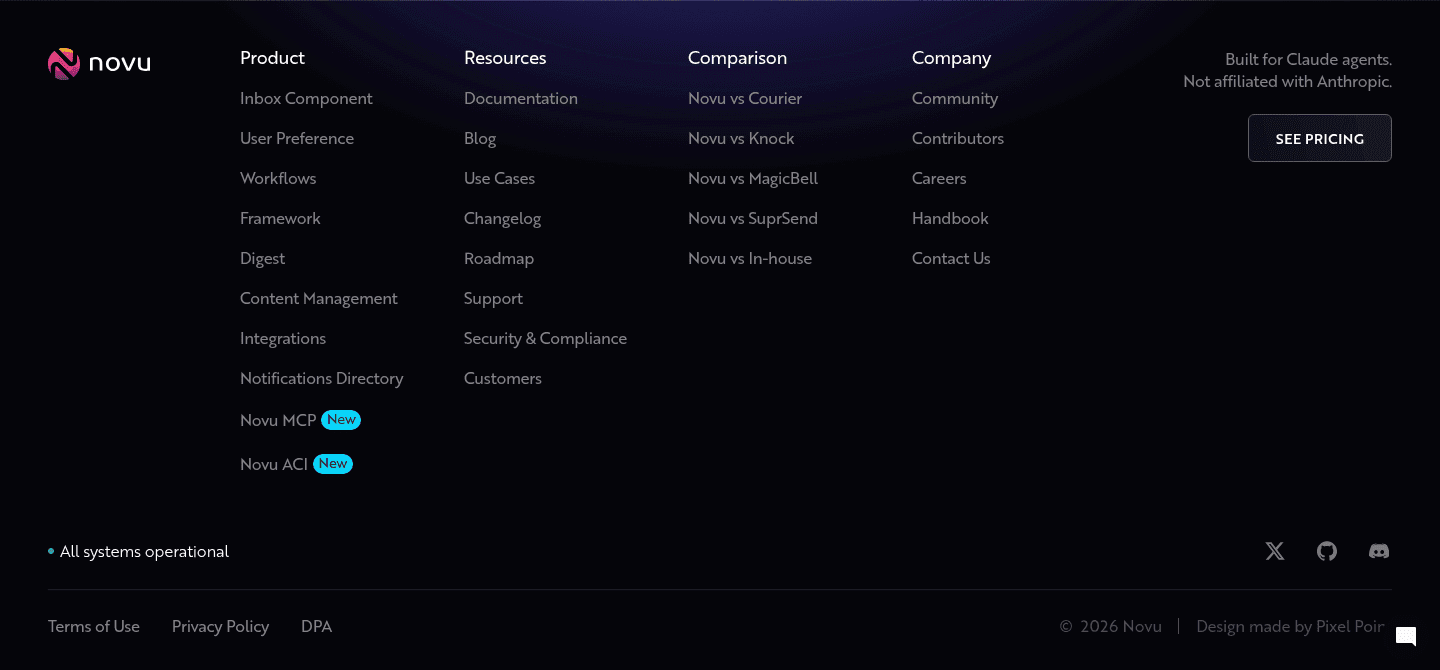
Task: Open the Novu MCP link
Action: (300, 420)
